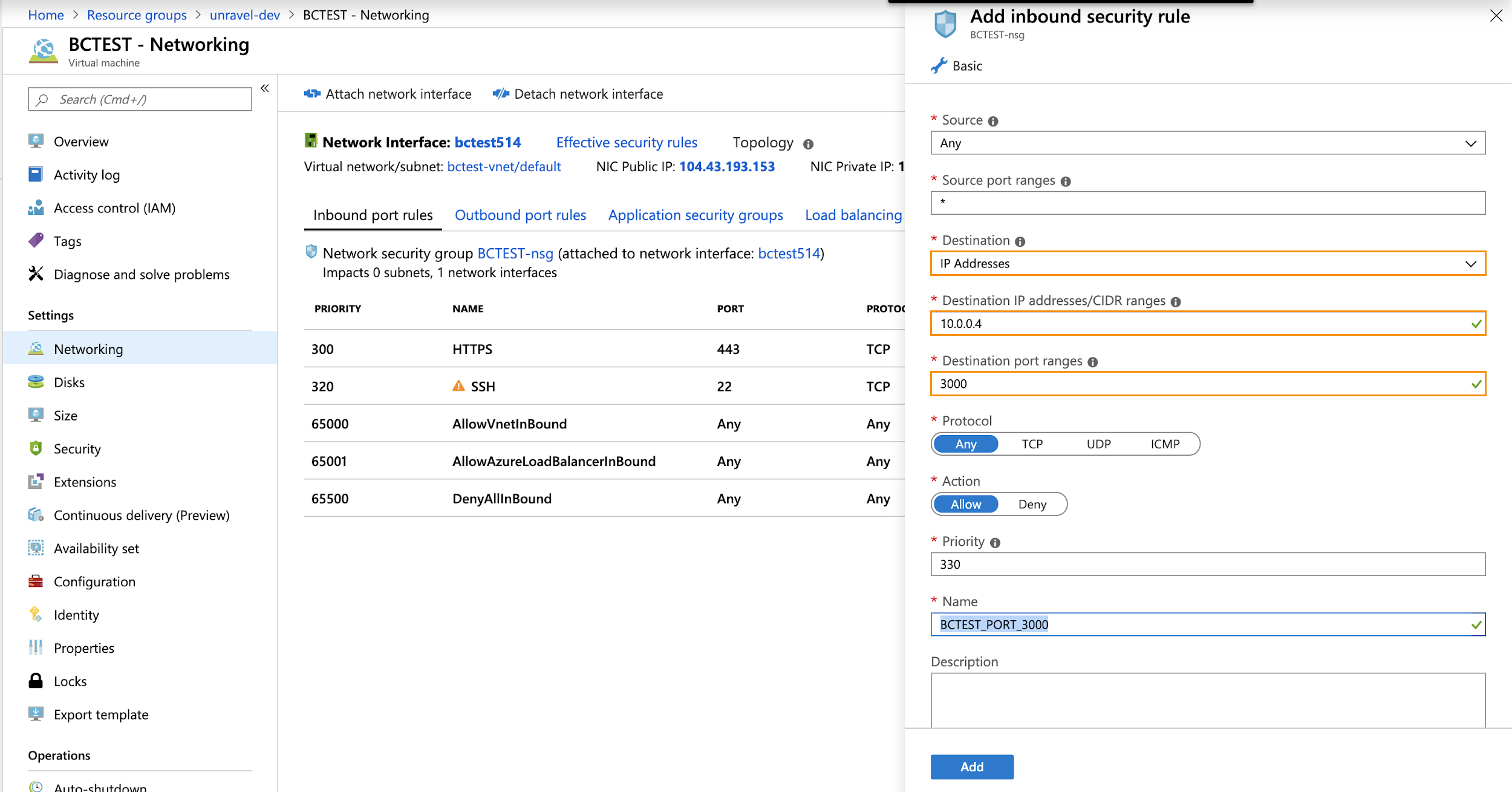Select Any protocol option
Viewport: 1512px width, 792px height.
(966, 444)
